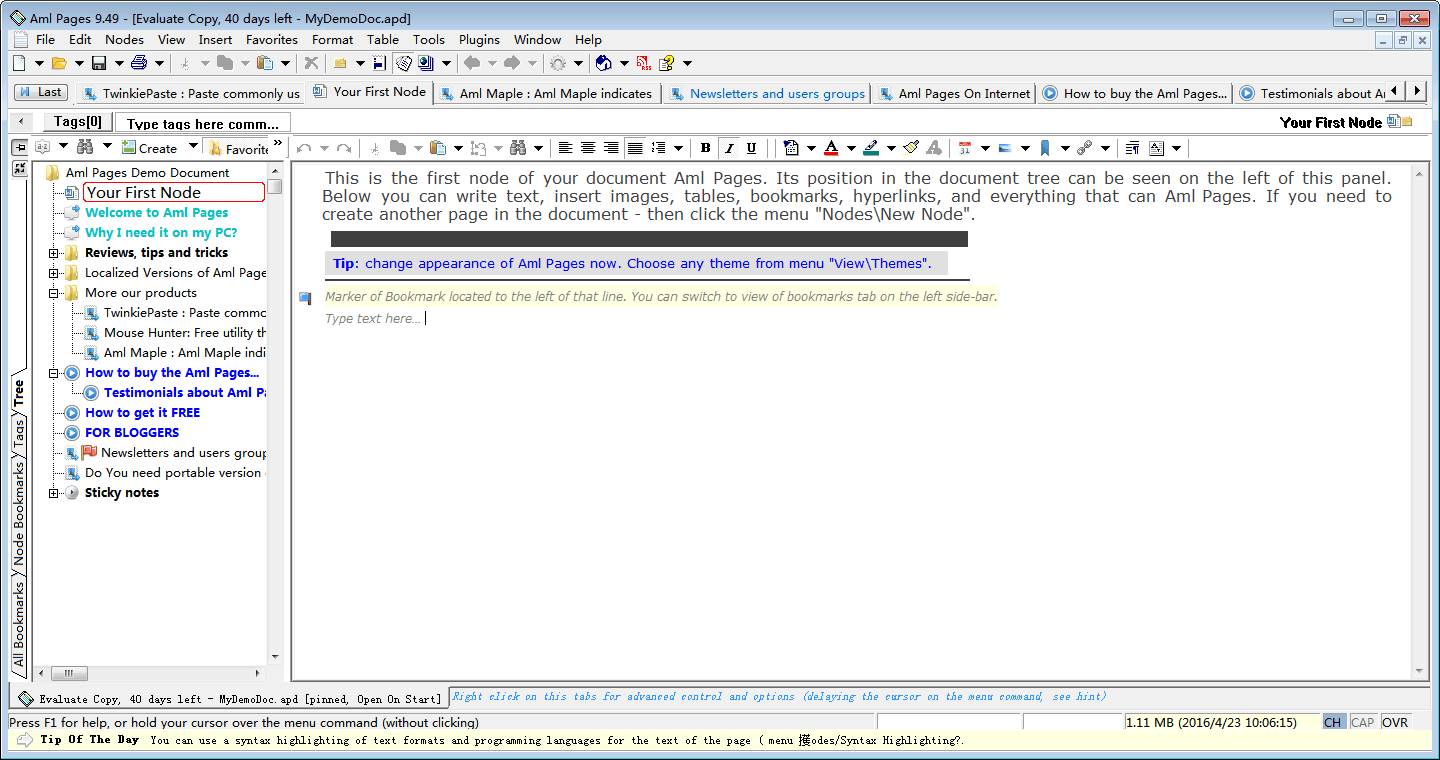Click the hyperlink chain icon

[1085, 148]
